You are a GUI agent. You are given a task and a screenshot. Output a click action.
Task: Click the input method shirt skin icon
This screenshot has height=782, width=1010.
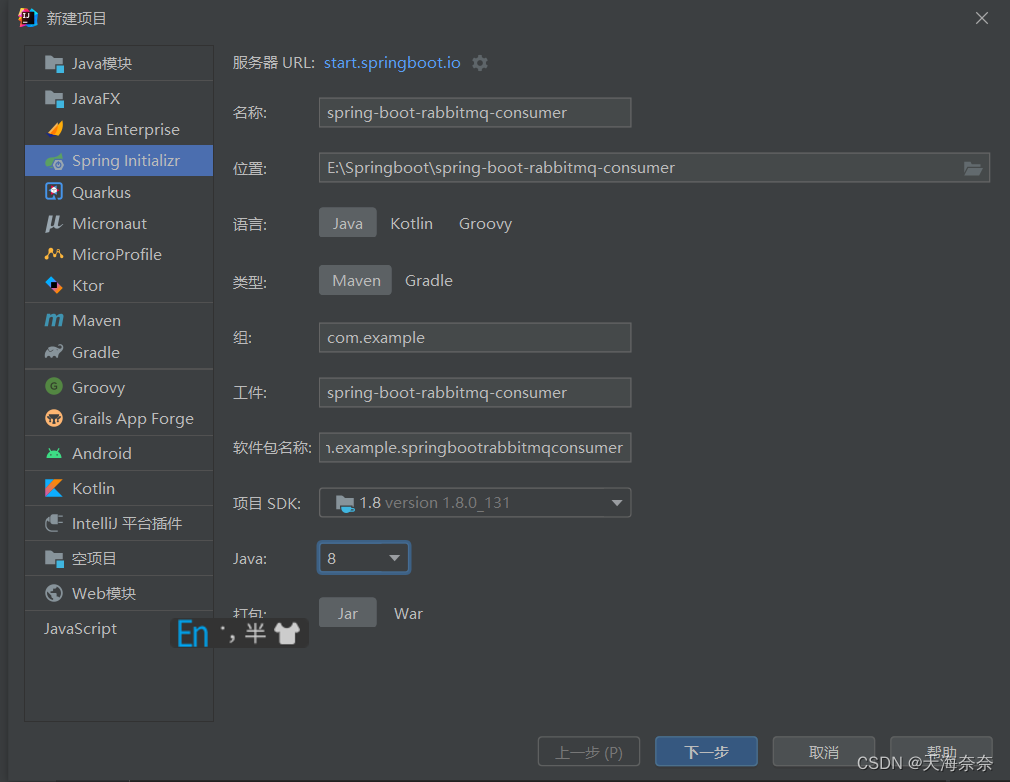point(287,633)
